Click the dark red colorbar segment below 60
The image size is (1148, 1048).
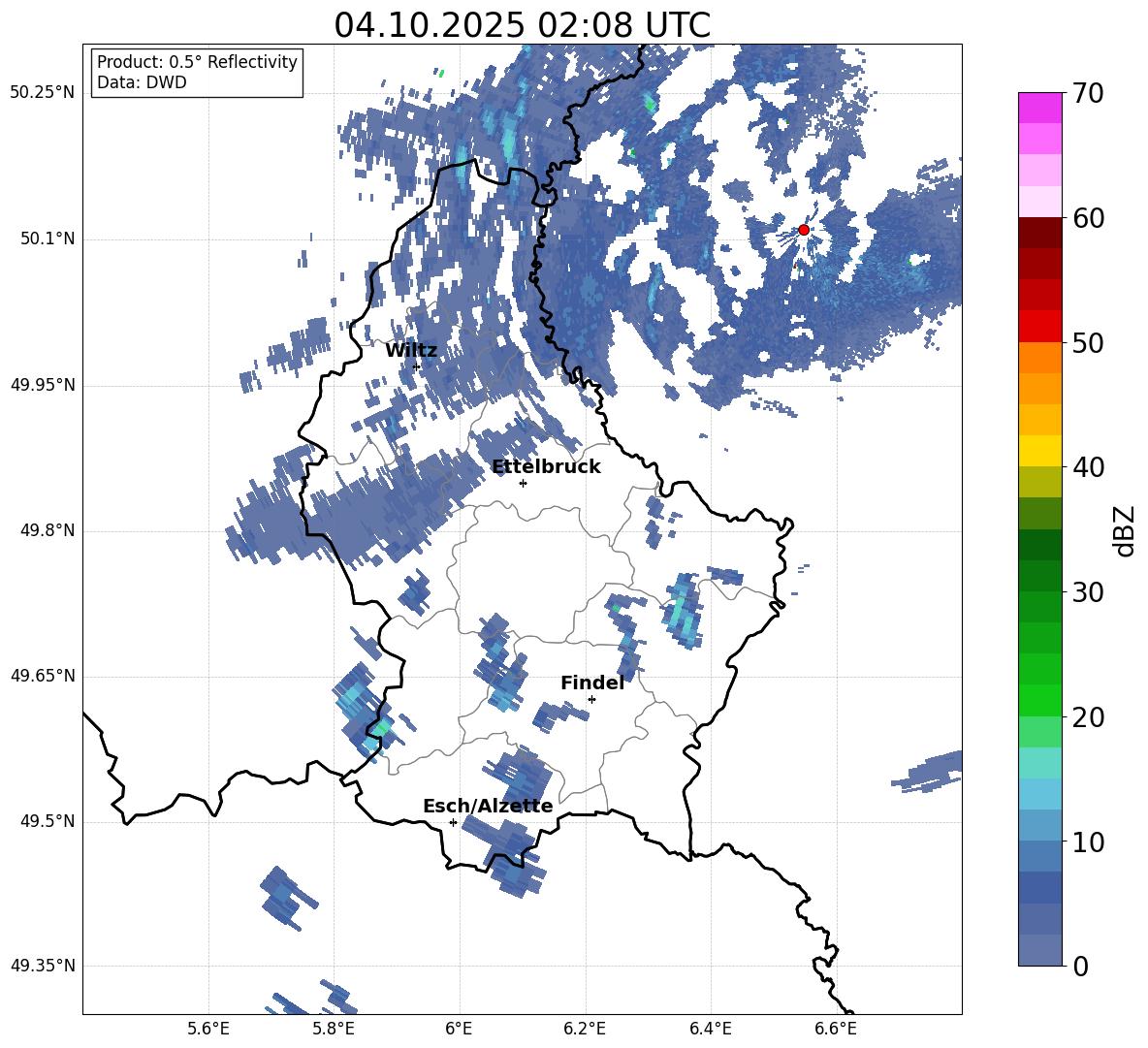point(1040,233)
